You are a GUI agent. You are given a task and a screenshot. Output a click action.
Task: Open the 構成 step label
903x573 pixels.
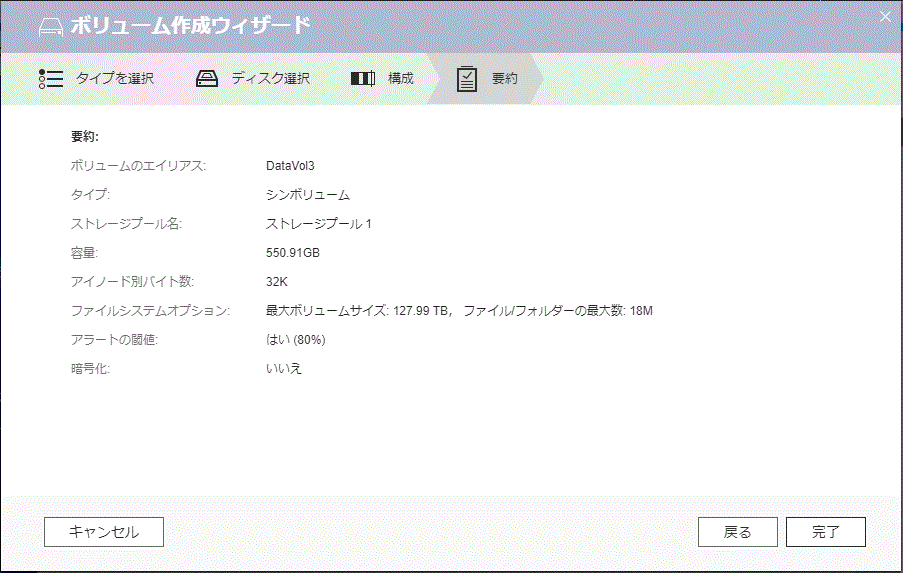click(400, 78)
